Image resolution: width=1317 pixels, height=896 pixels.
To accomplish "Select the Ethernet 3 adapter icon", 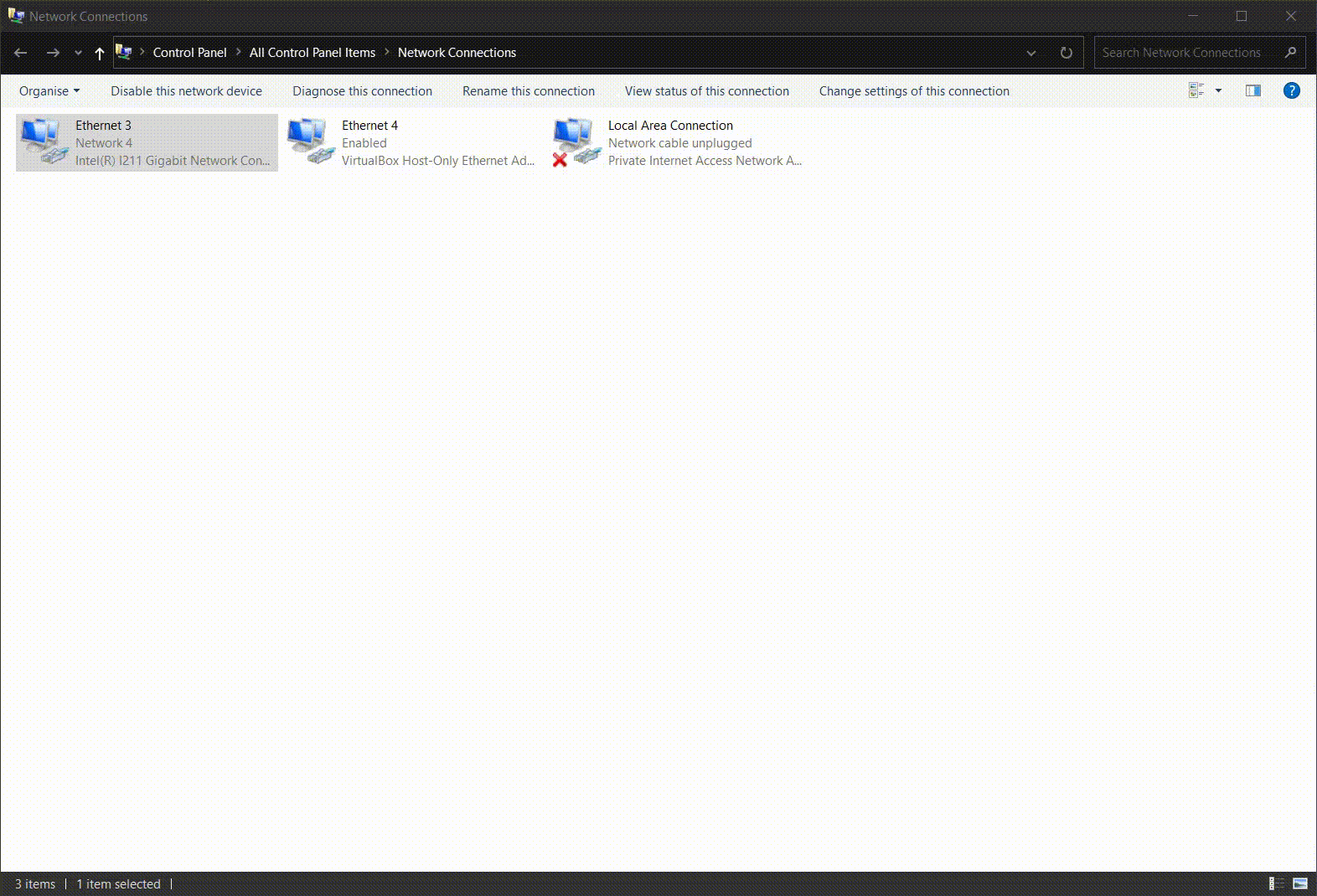I will pyautogui.click(x=44, y=142).
